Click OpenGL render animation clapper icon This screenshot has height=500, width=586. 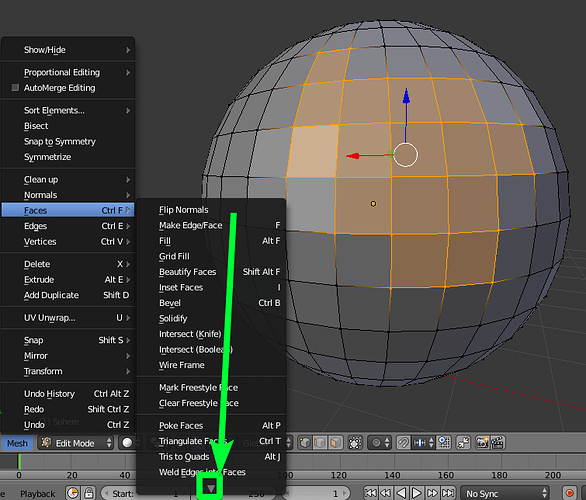(x=497, y=443)
